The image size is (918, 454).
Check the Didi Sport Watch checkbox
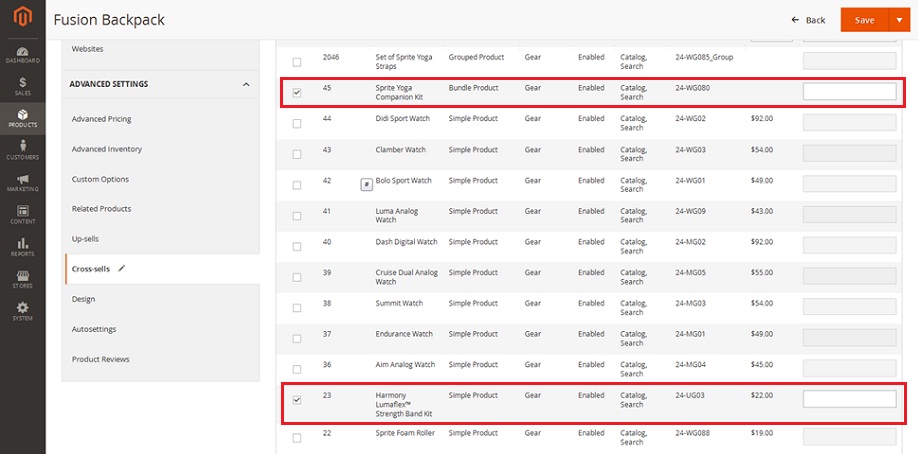tap(297, 124)
